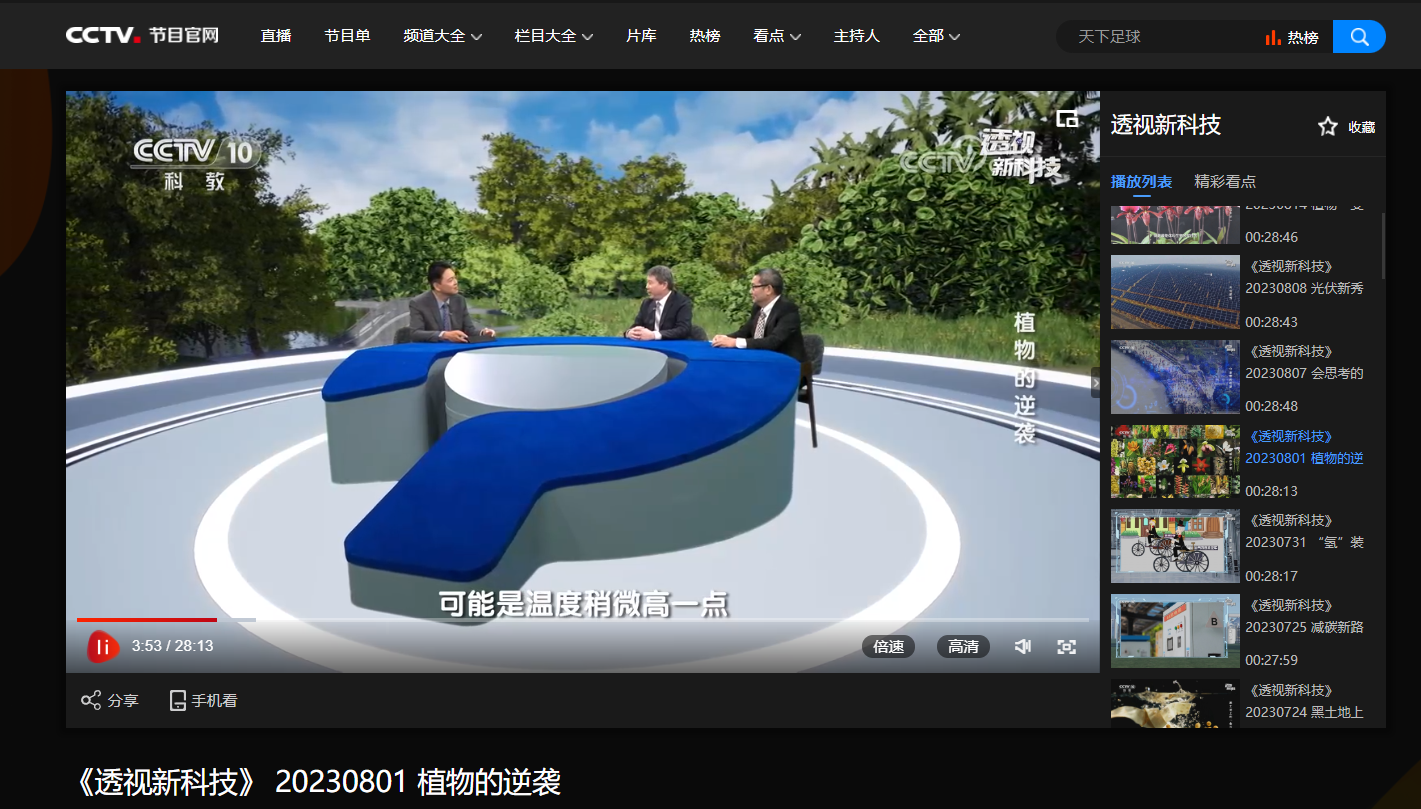Open the 倍速 playback speed selector
This screenshot has width=1421, height=809.
(888, 647)
